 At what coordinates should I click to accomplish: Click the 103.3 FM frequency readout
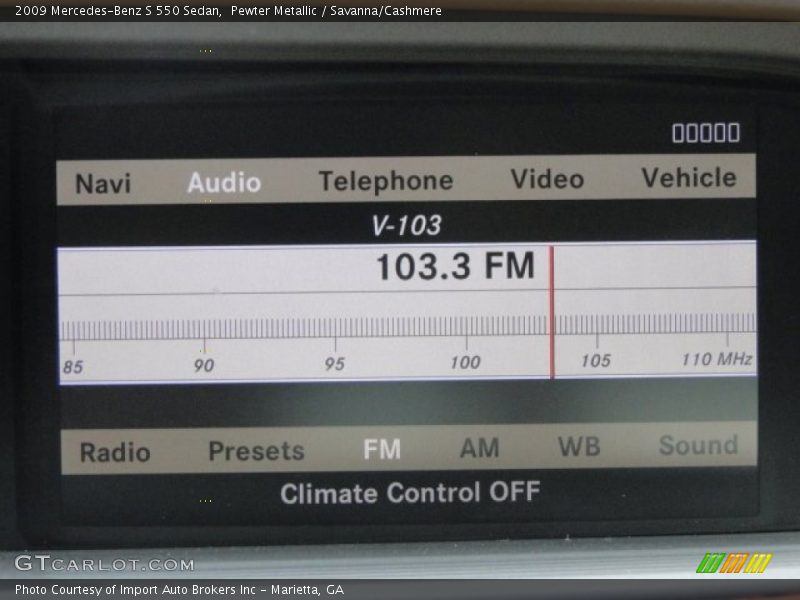point(455,266)
